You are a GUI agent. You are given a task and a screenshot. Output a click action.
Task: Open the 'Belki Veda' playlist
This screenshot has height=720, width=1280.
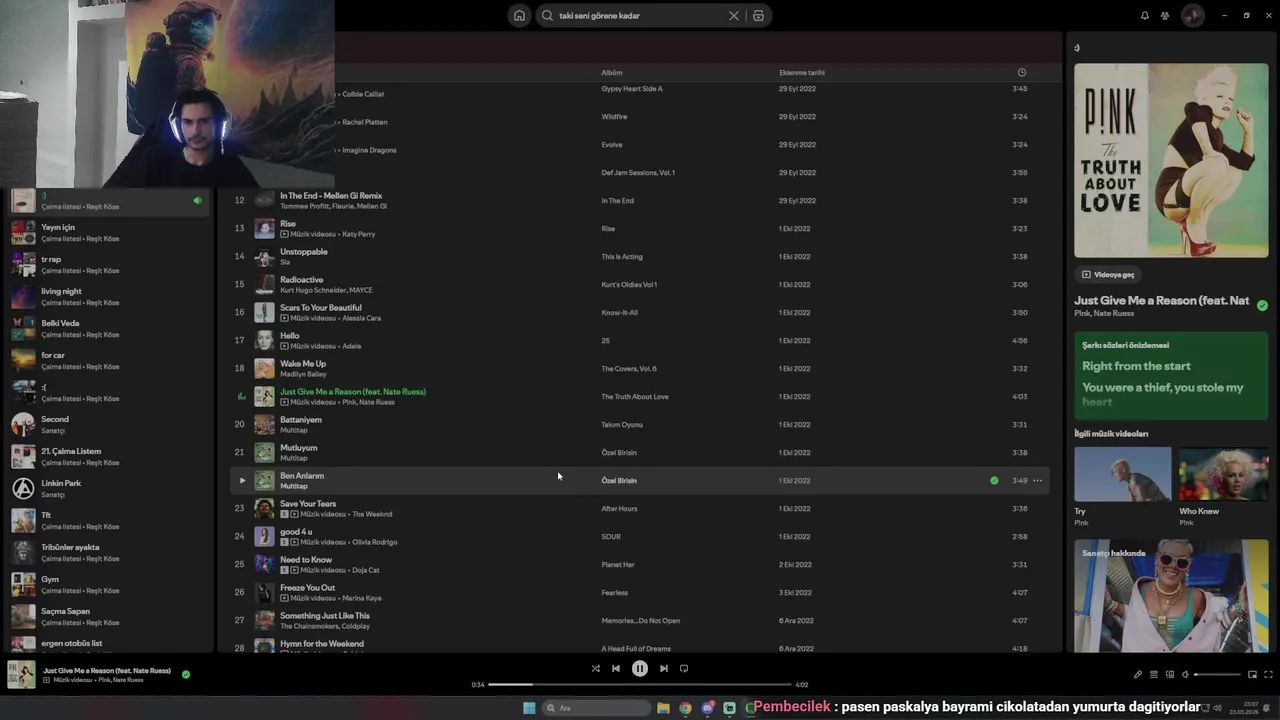pyautogui.click(x=110, y=328)
